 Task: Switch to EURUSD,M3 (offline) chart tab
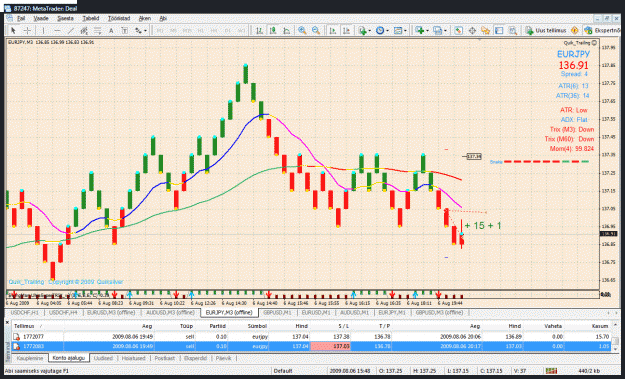111,312
